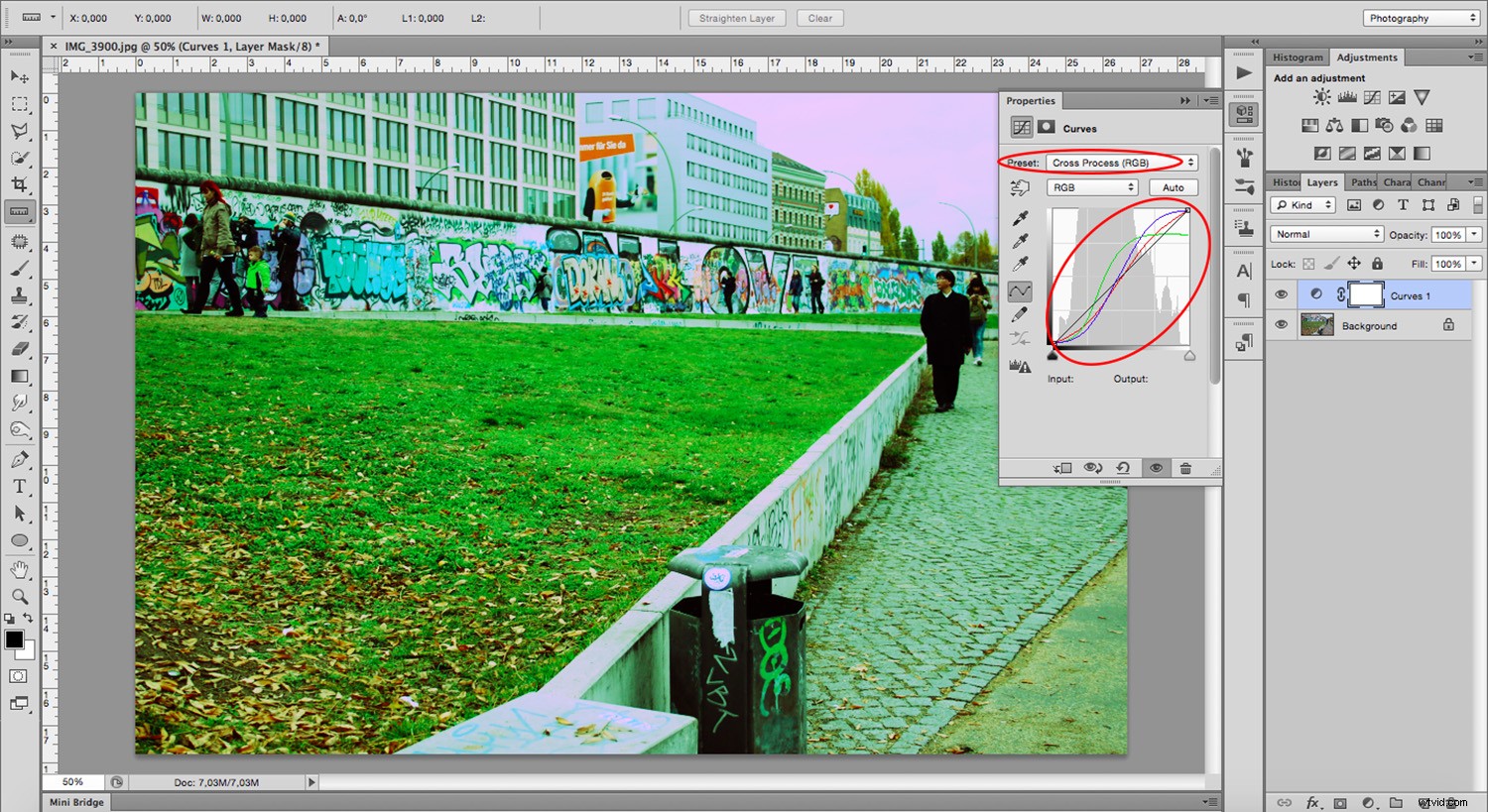
Task: Select the Hand tool
Action: pyautogui.click(x=20, y=568)
